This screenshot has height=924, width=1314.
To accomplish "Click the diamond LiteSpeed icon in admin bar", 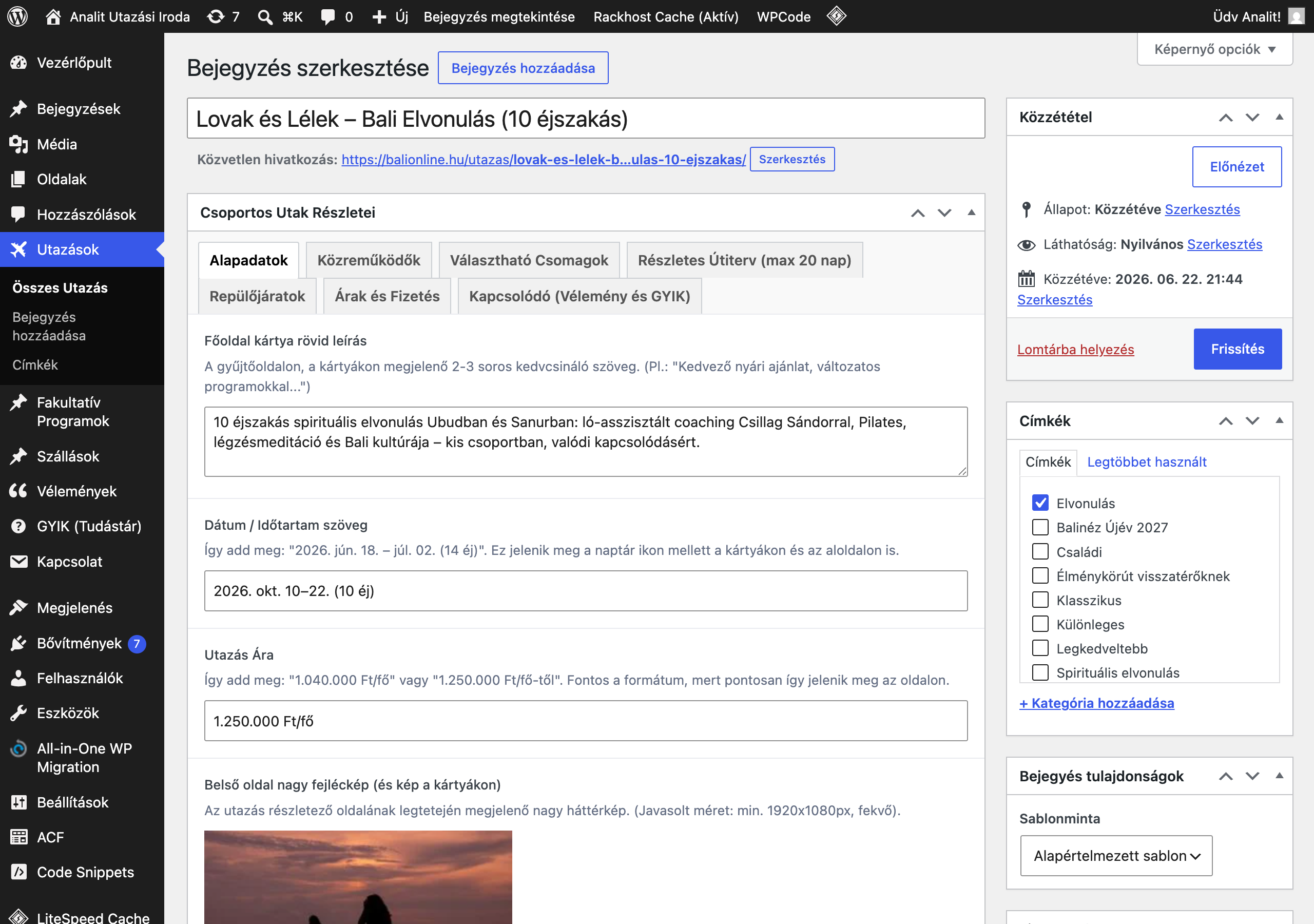I will (836, 16).
